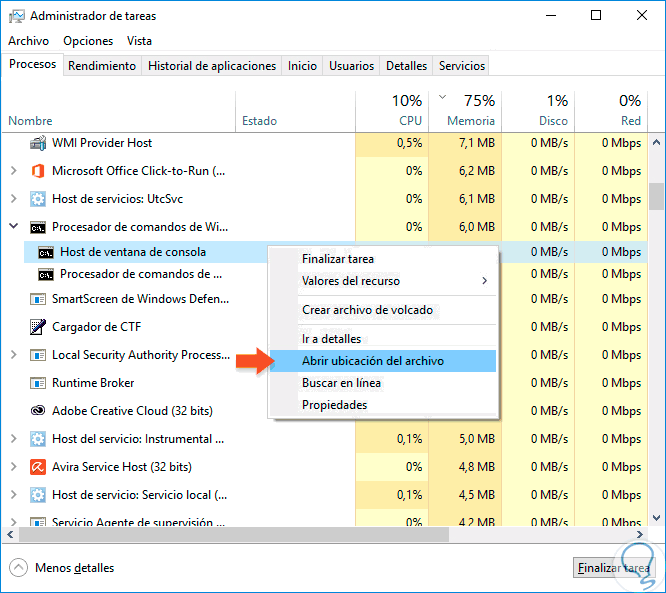666x593 pixels.
Task: Click Propiedades in the context menu
Action: [335, 405]
